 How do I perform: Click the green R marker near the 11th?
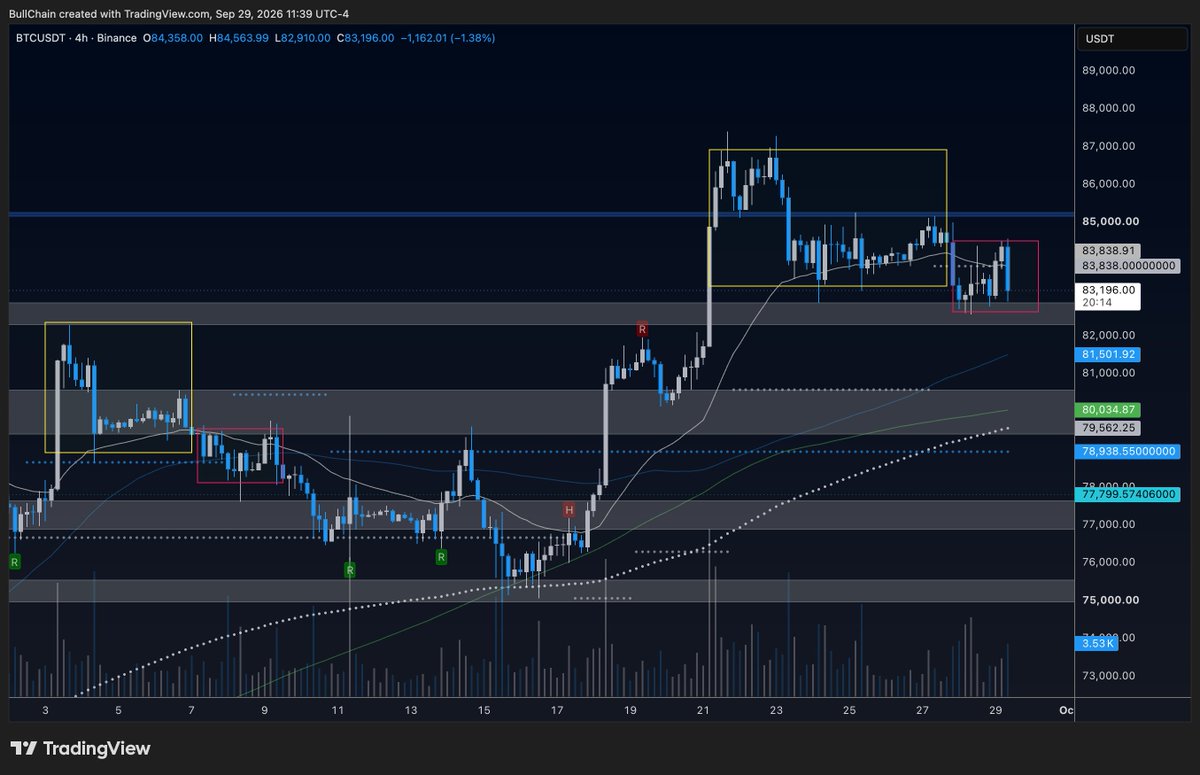click(350, 570)
